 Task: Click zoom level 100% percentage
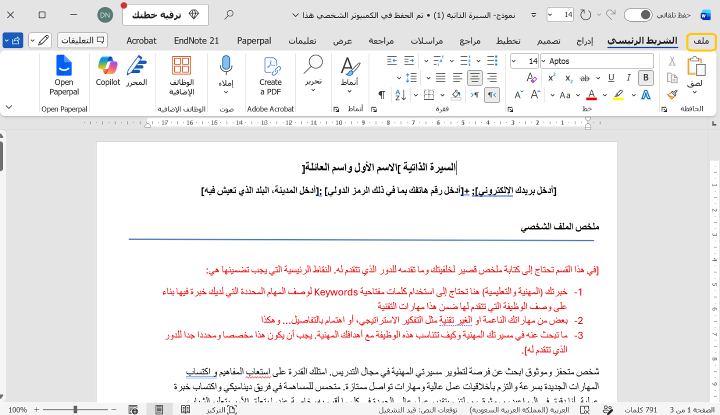[x=17, y=409]
